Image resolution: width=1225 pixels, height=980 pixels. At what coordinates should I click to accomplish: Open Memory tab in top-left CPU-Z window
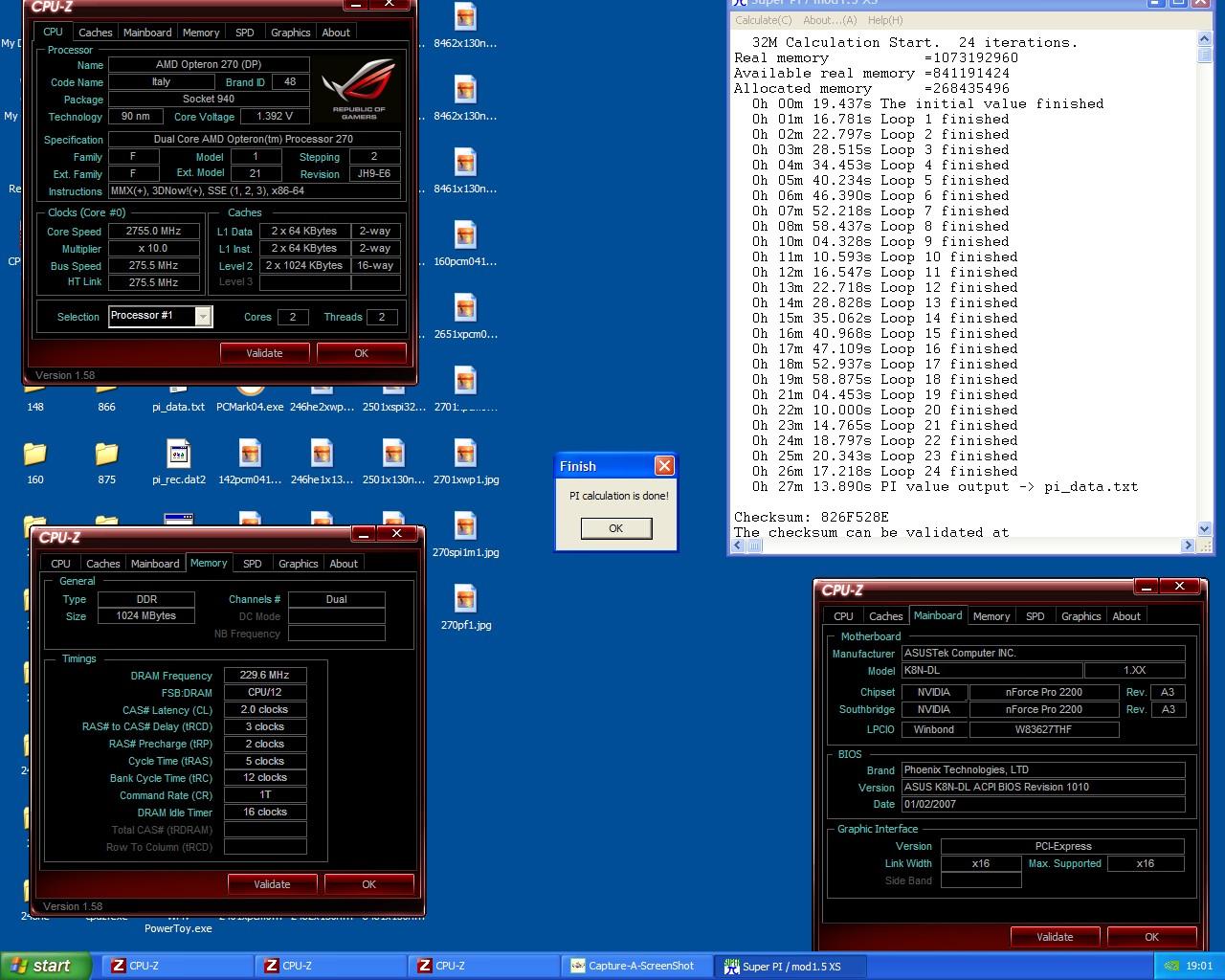point(201,33)
